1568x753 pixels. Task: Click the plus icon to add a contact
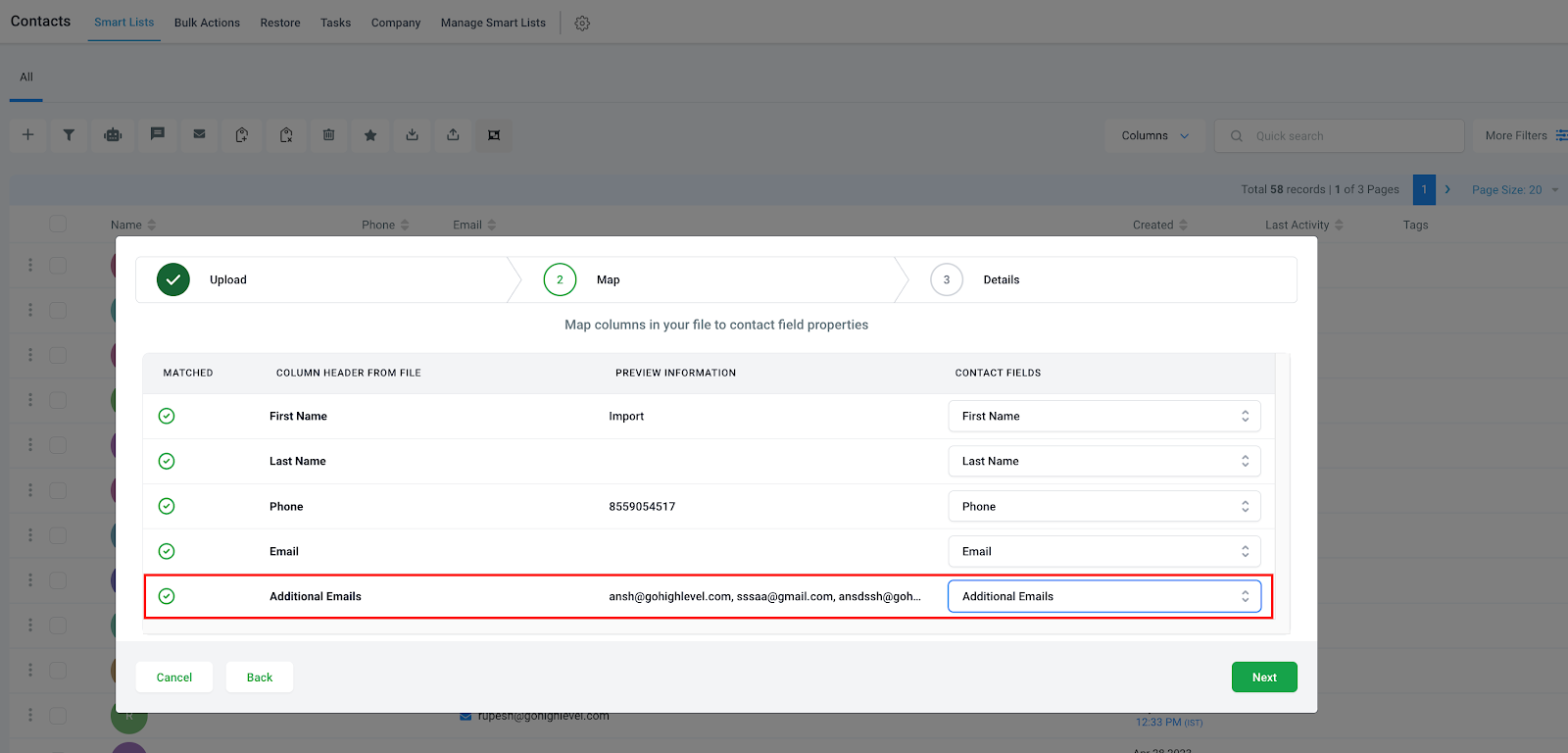click(x=28, y=135)
